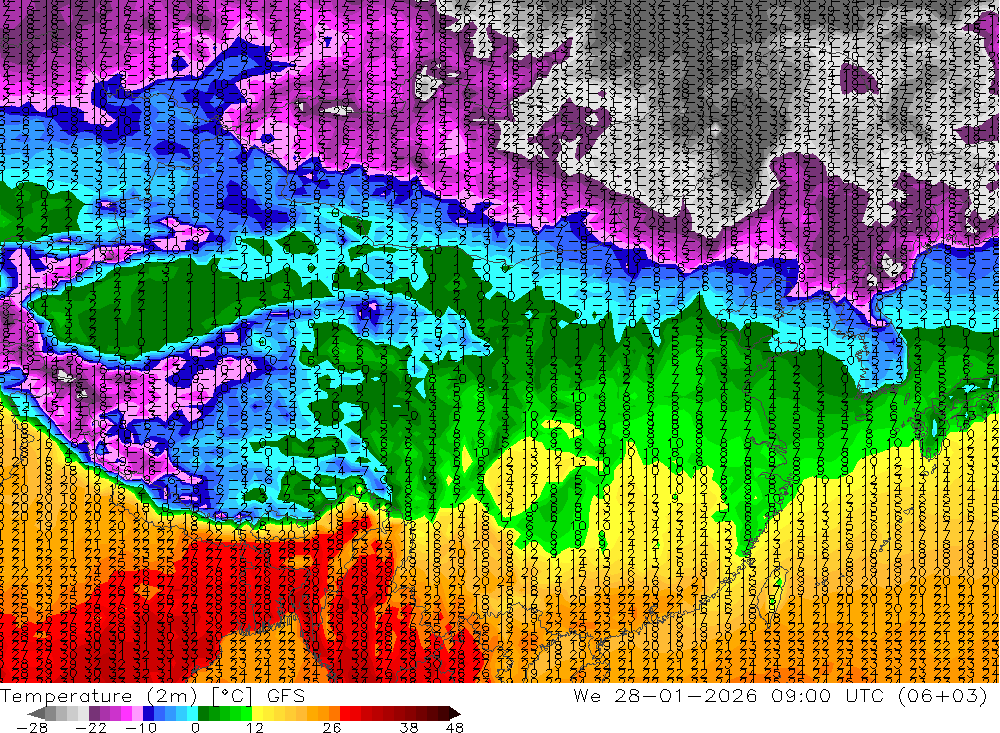The width and height of the screenshot is (1000, 733).
Task: Click the '[°C]' unit label
Action: coord(232,696)
